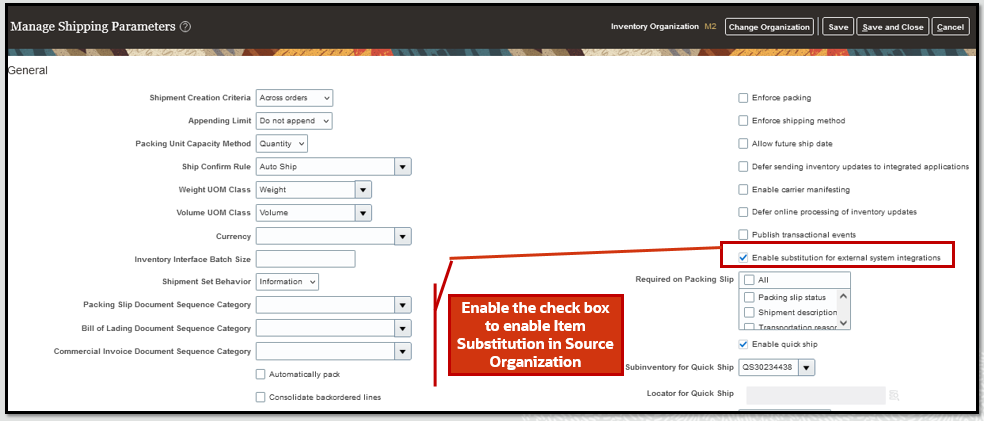Check All in Required on Packing Slip

point(749,280)
